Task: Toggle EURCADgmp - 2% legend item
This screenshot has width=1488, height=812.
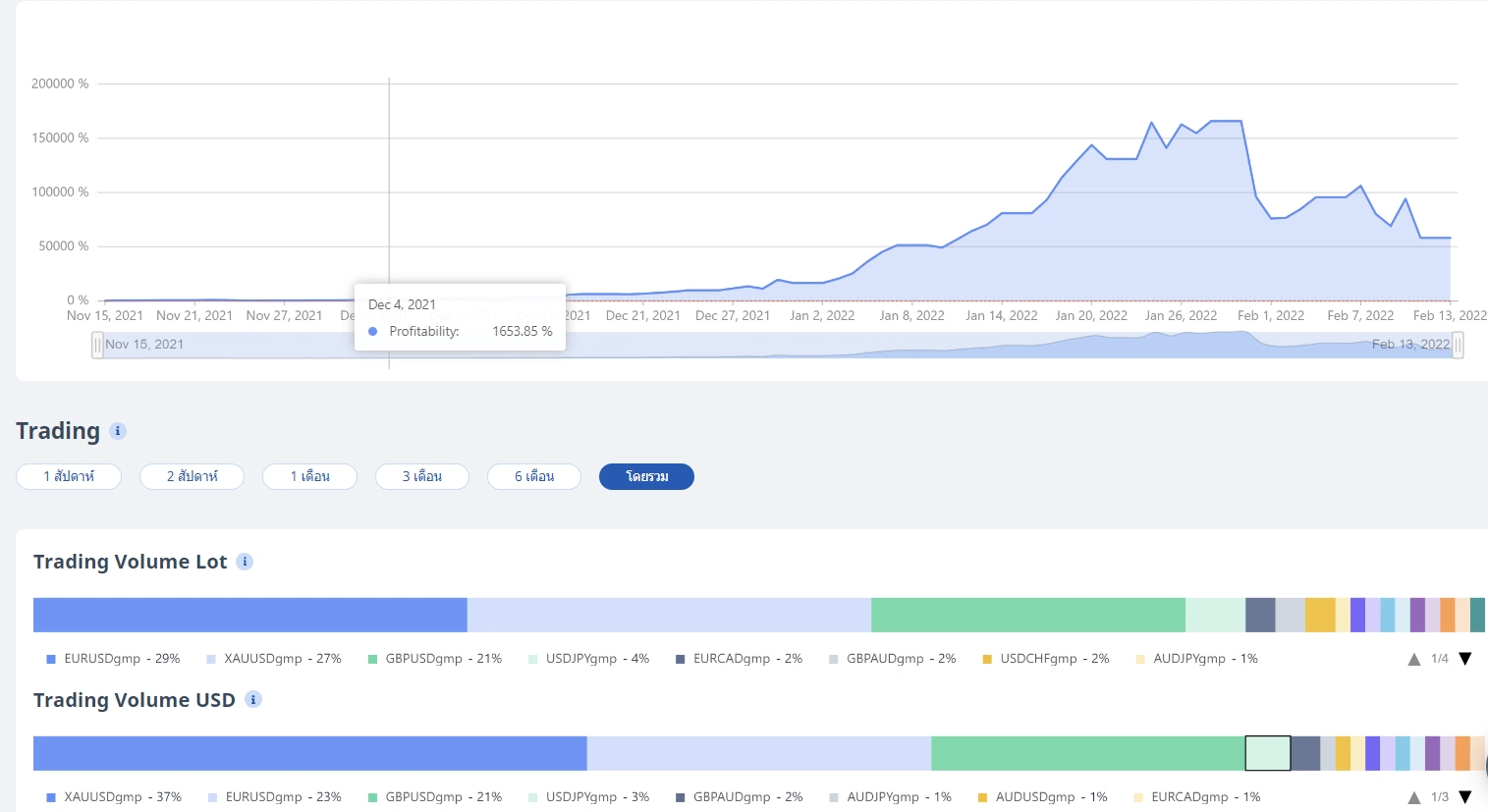Action: (739, 659)
